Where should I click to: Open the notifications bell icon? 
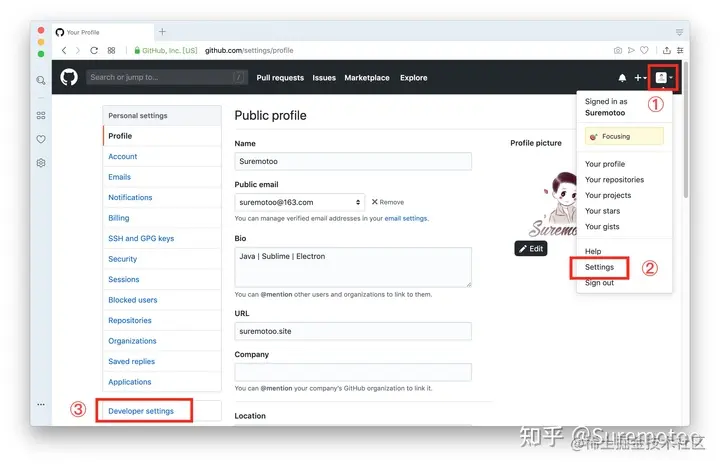click(x=622, y=78)
